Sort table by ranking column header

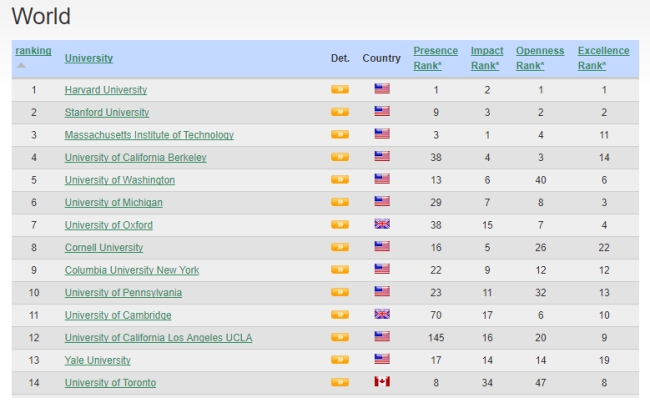(x=33, y=51)
